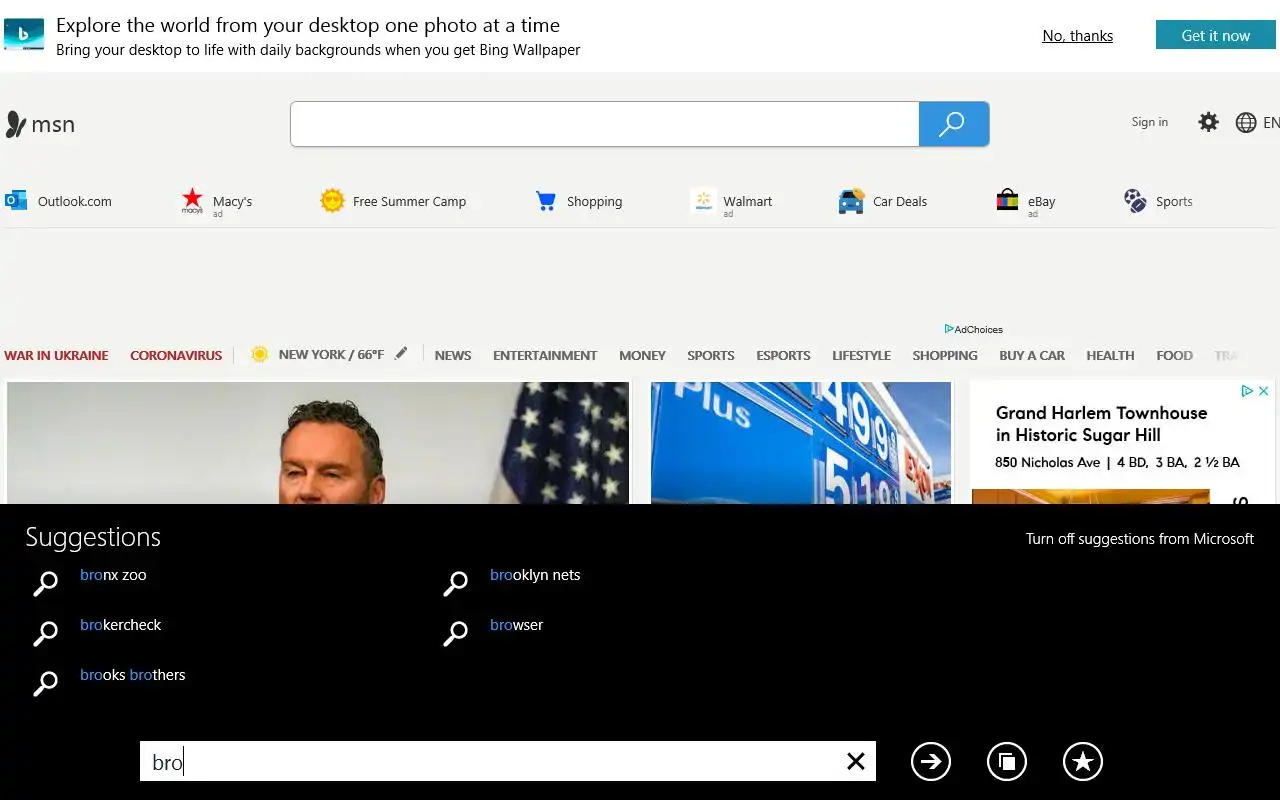The height and width of the screenshot is (800, 1280).
Task: Click the eBay shopping bag icon
Action: coord(1007,201)
